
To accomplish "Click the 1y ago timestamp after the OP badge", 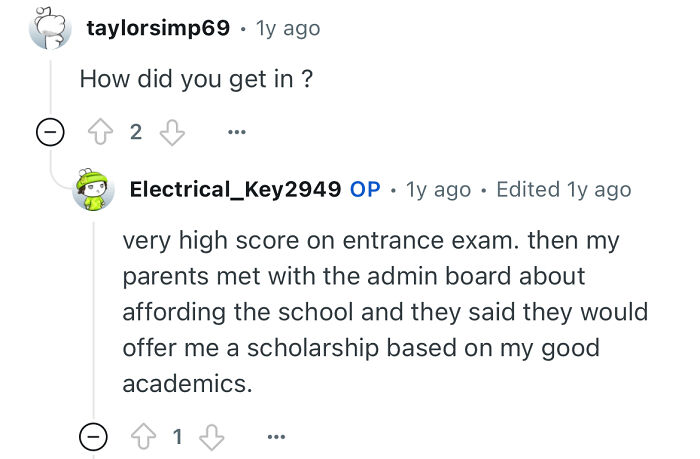I will click(438, 189).
